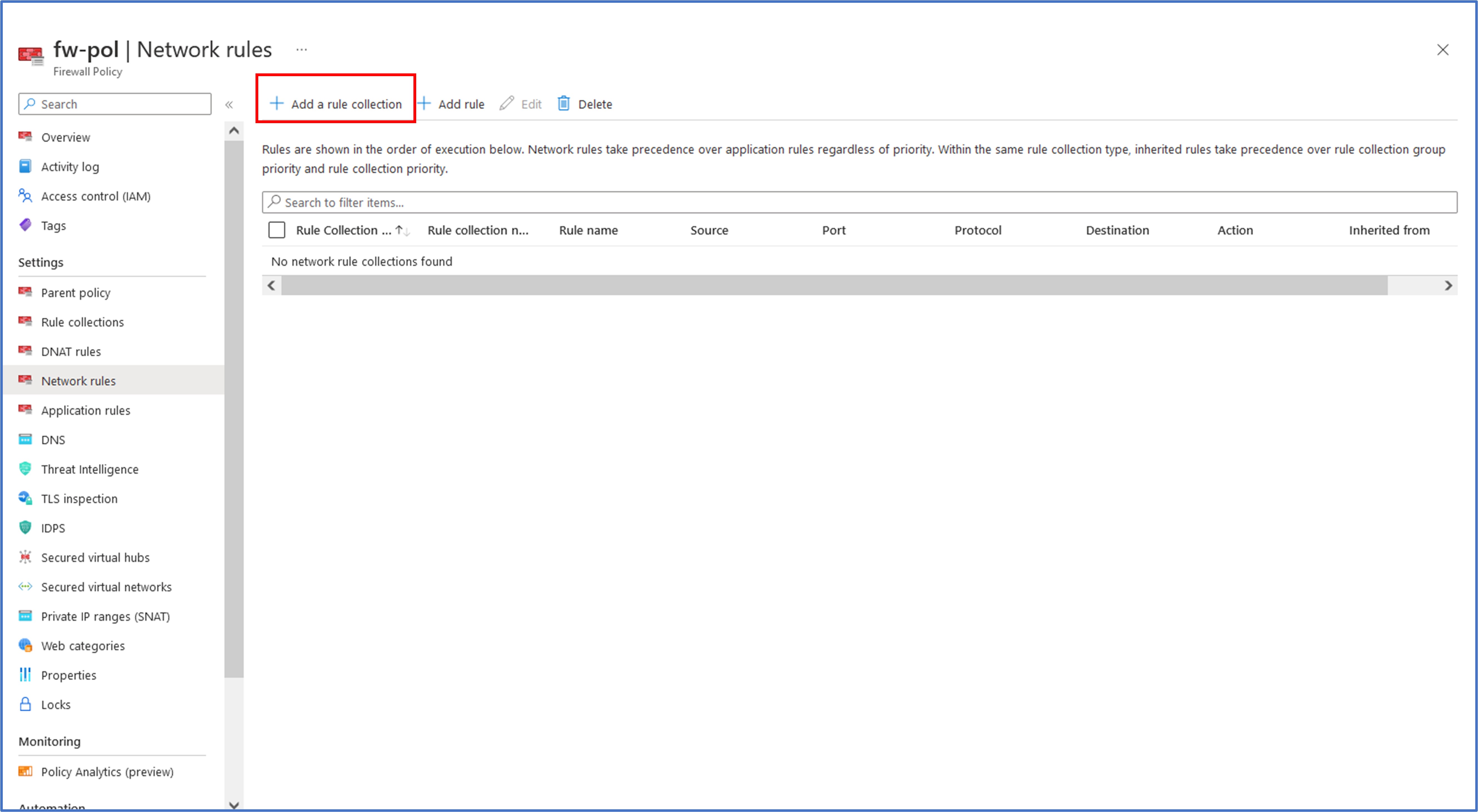Viewport: 1478px width, 812px height.
Task: Open Threat Intelligence shield icon
Action: (x=25, y=469)
